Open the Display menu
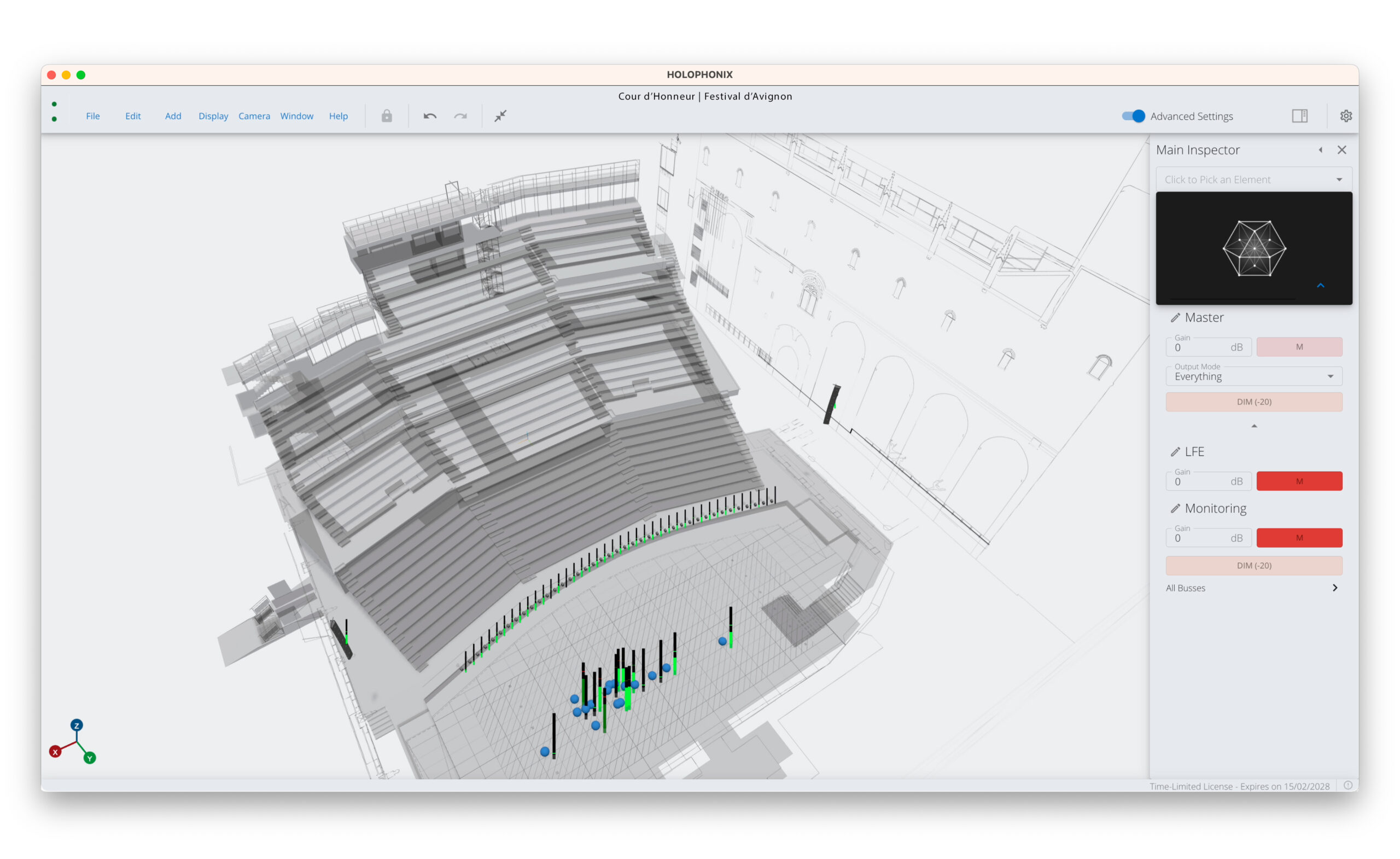The height and width of the screenshot is (859, 1400). (213, 116)
